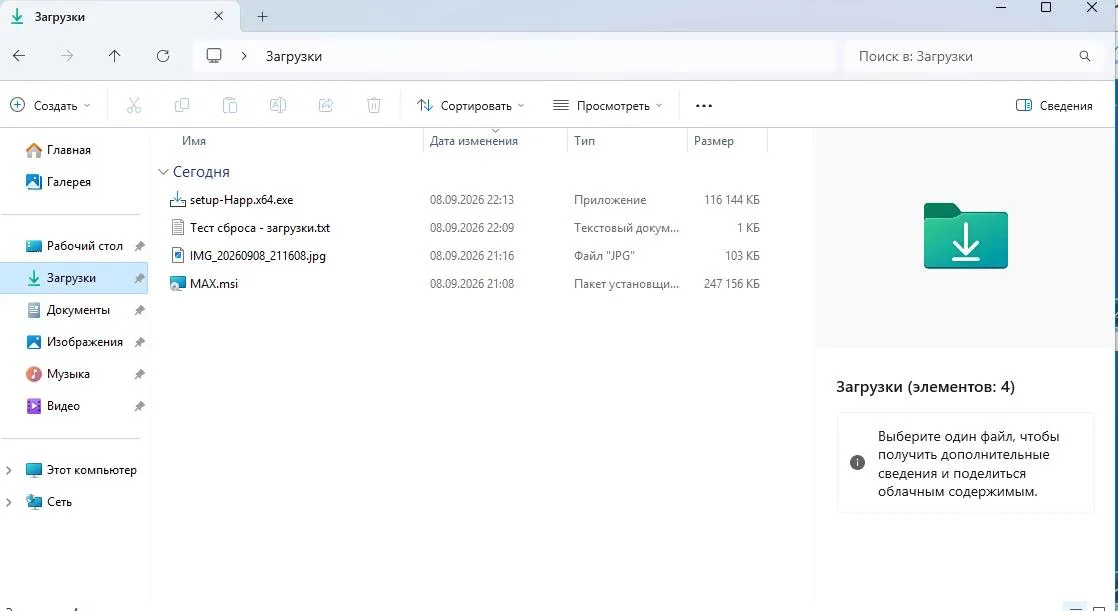The width and height of the screenshot is (1118, 611).
Task: Click the computer icon in address bar
Action: click(214, 56)
